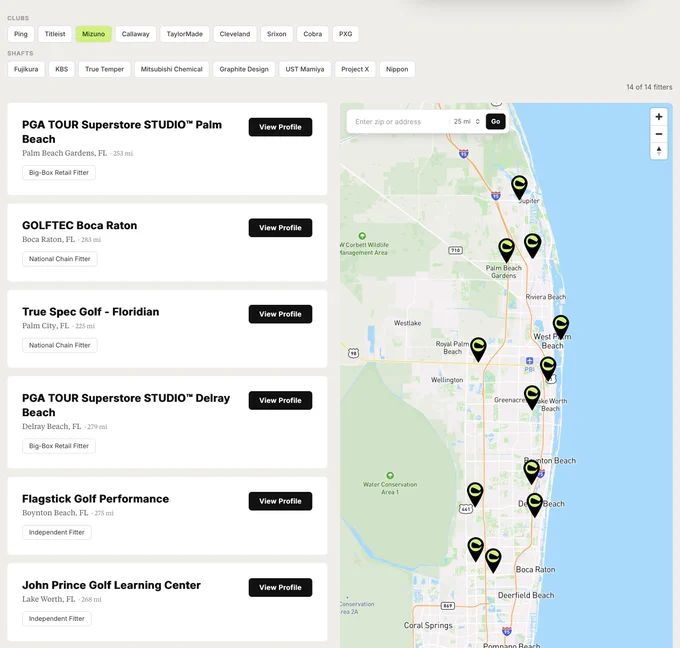Click National Chain Fitter tag under GOLFTEC Boca Raton
680x648 pixels.
click(x=59, y=259)
